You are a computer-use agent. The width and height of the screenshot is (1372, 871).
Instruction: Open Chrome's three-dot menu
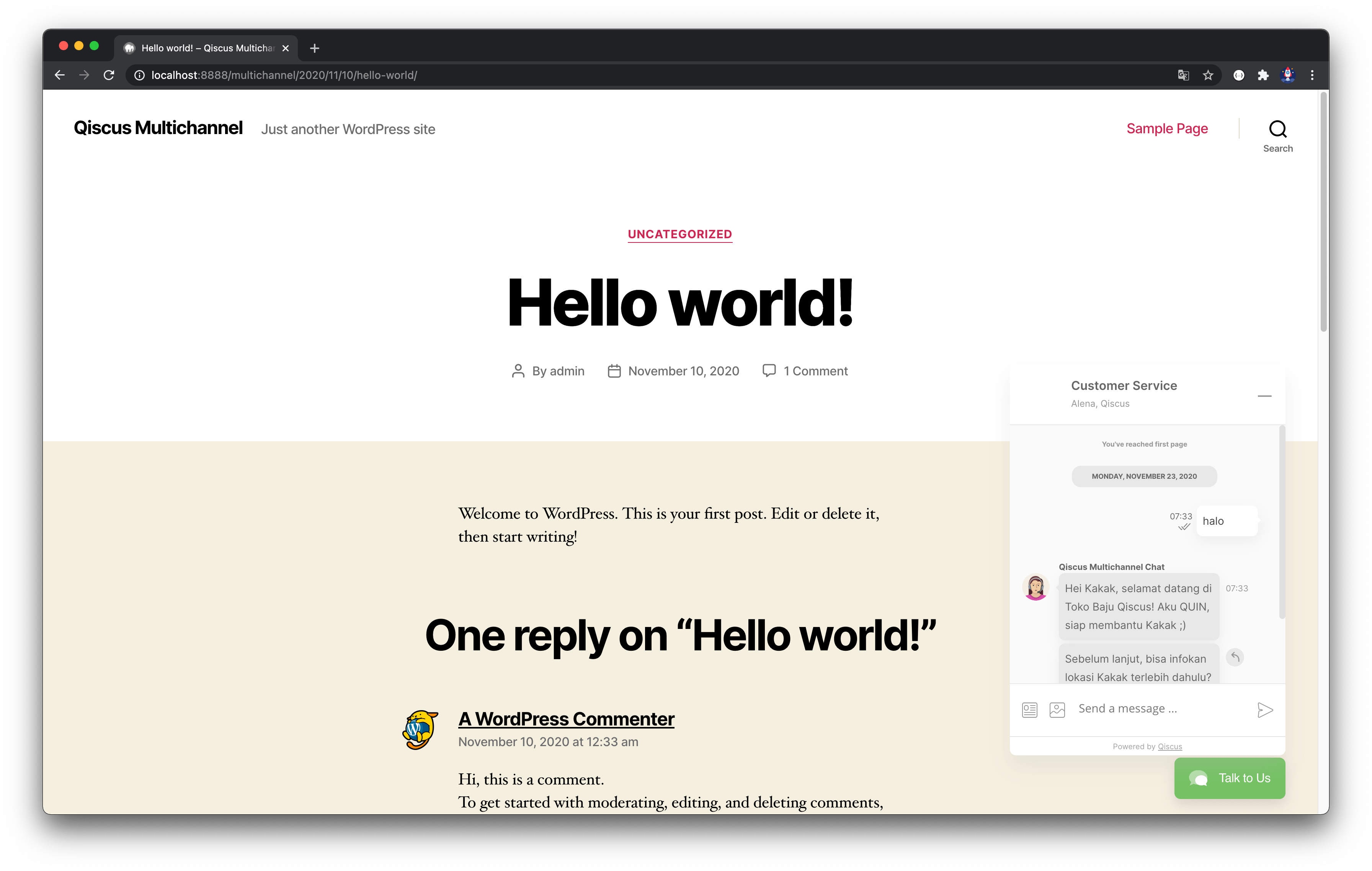tap(1312, 75)
